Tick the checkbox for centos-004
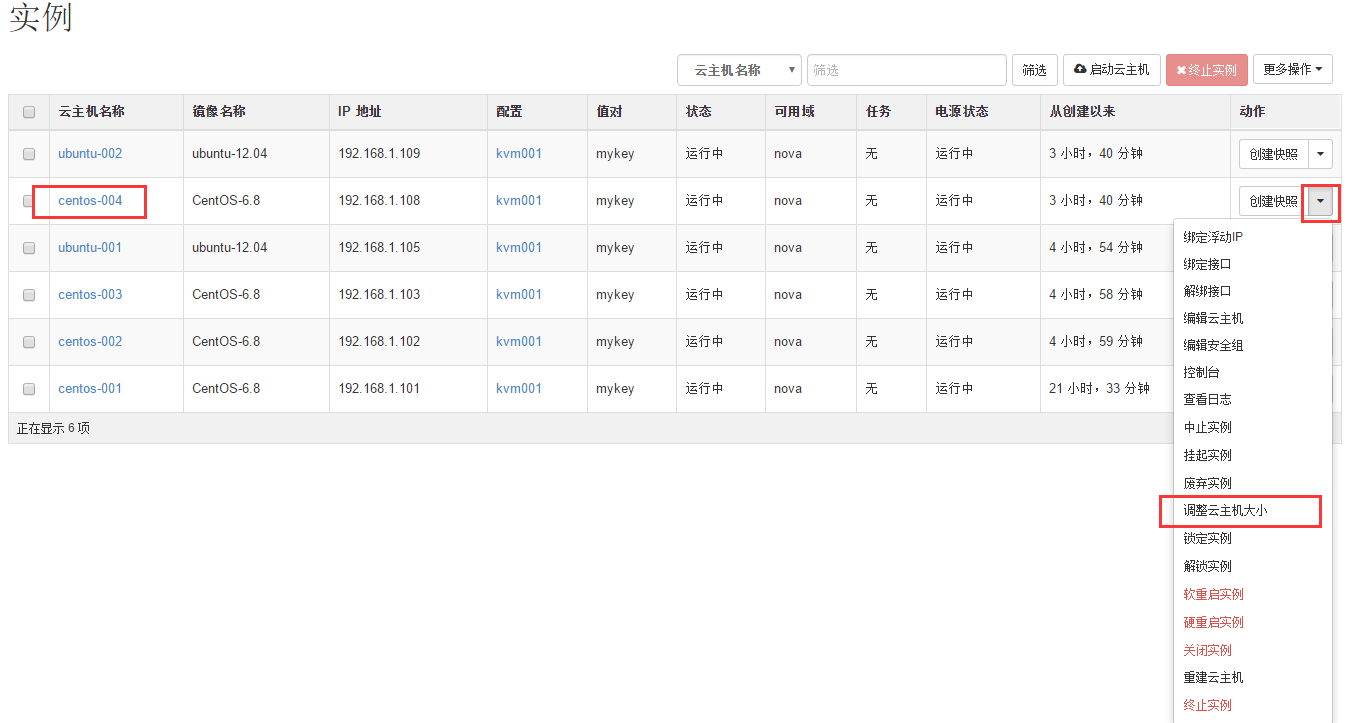1347x723 pixels. coord(29,201)
